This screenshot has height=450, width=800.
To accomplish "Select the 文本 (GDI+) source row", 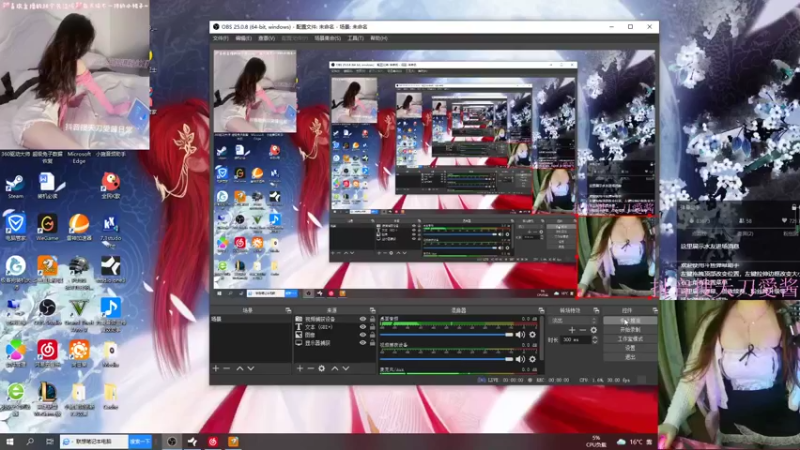I will tap(335, 327).
